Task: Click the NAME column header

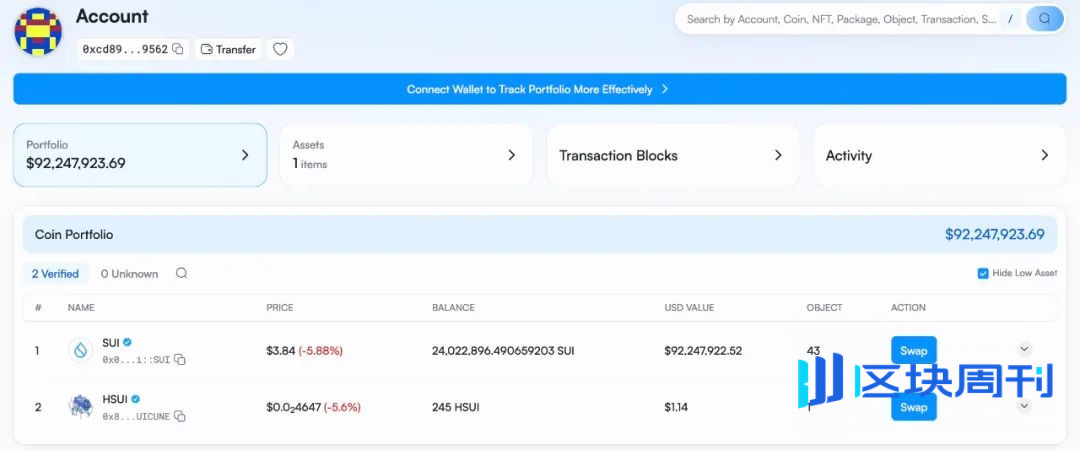Action: pos(81,308)
